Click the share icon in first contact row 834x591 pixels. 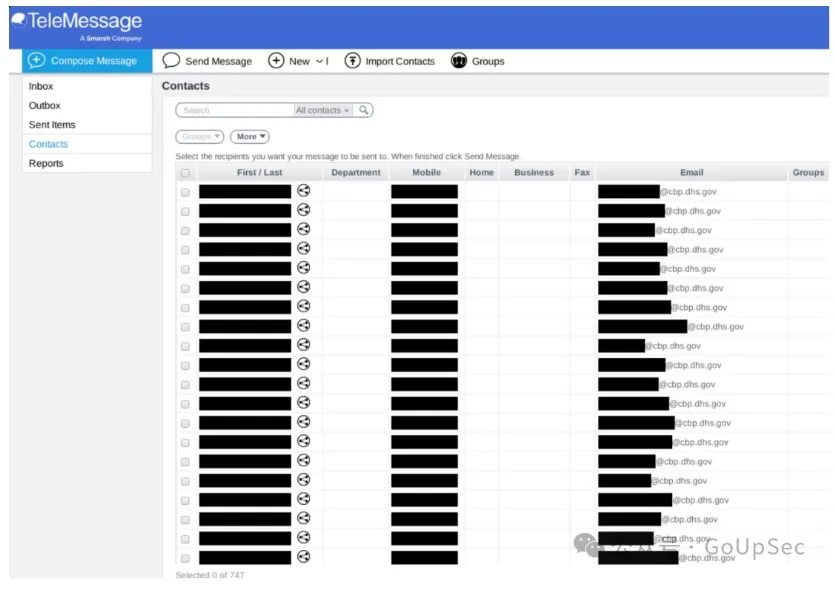[303, 190]
